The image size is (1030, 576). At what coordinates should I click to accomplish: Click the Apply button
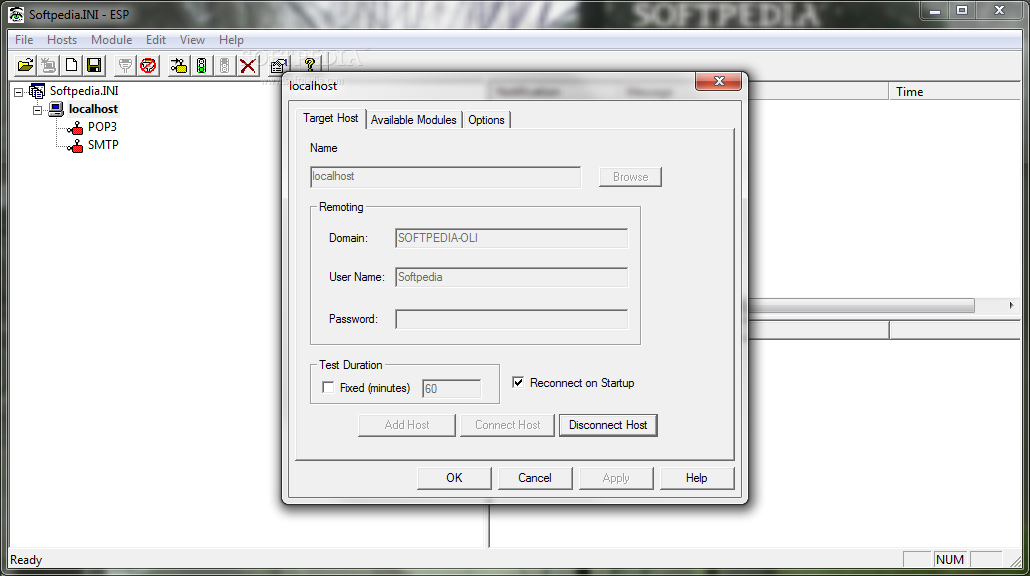click(616, 478)
